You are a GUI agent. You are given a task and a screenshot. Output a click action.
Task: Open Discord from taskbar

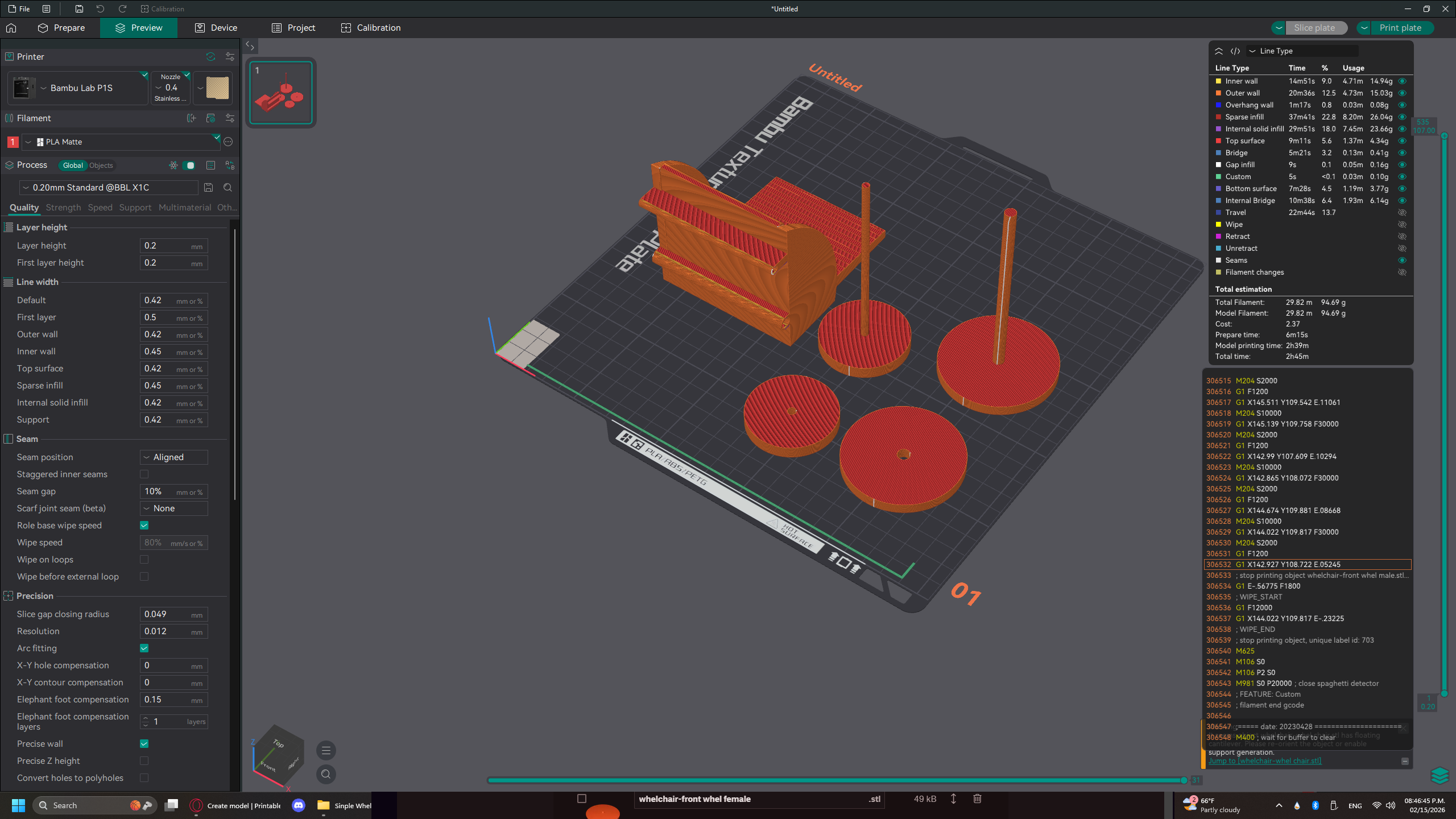[x=299, y=805]
